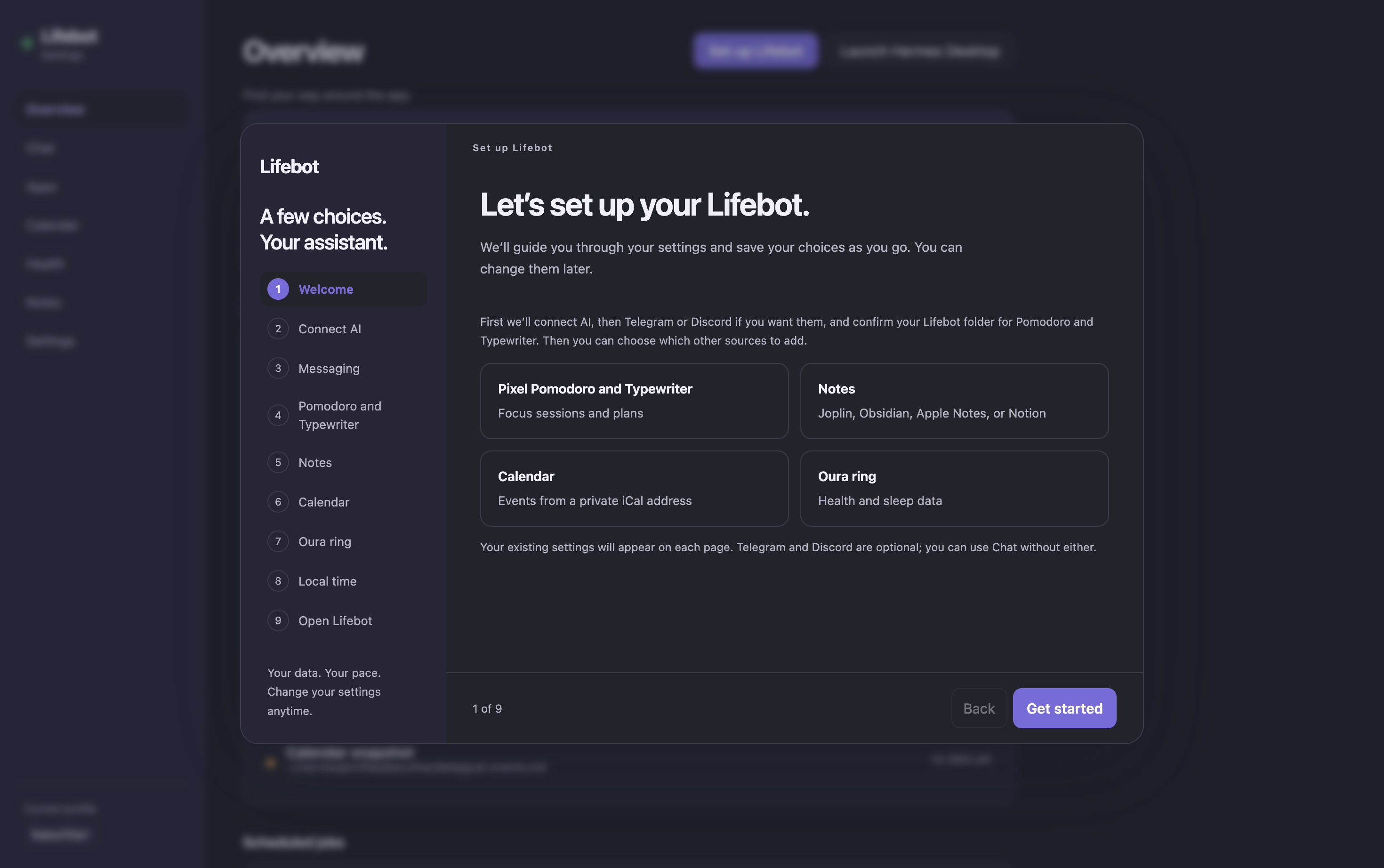
Task: Click "Joplin, Obsidian, Apple Notes, or Notion" text
Action: coord(932,413)
